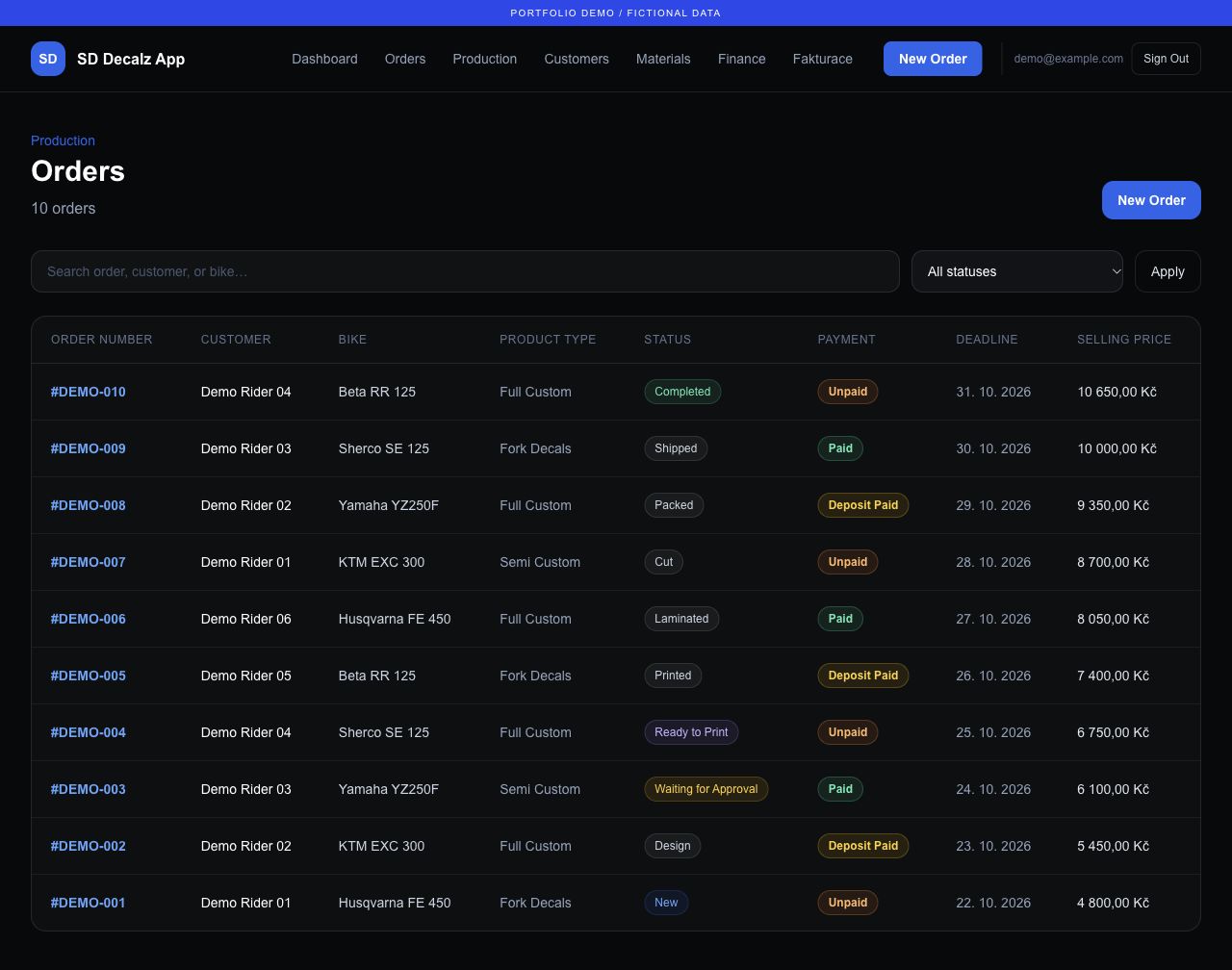Click New Order beside the Orders heading
This screenshot has height=970, width=1232.
tap(1151, 200)
